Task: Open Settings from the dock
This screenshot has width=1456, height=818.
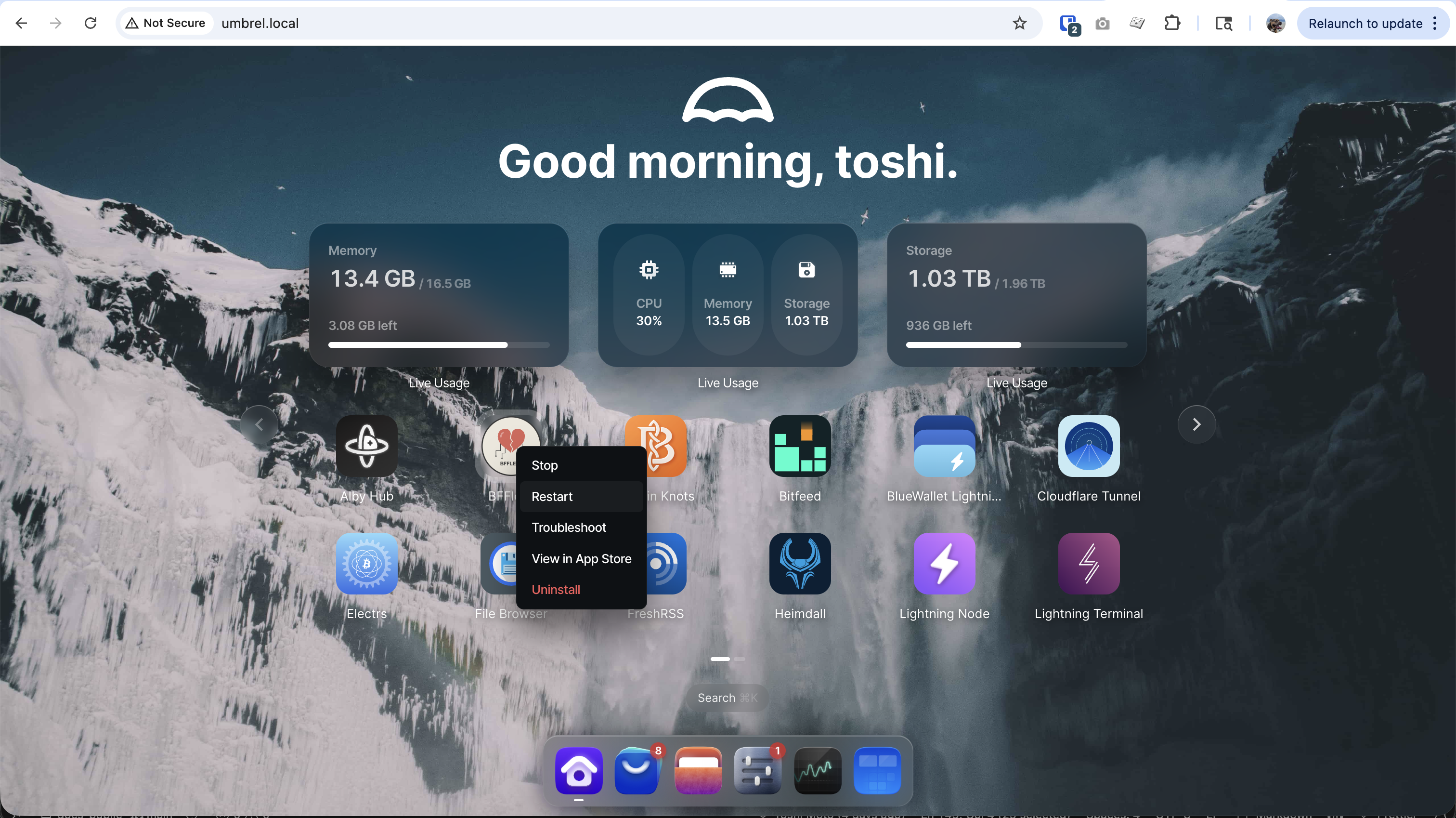Action: coord(757,770)
